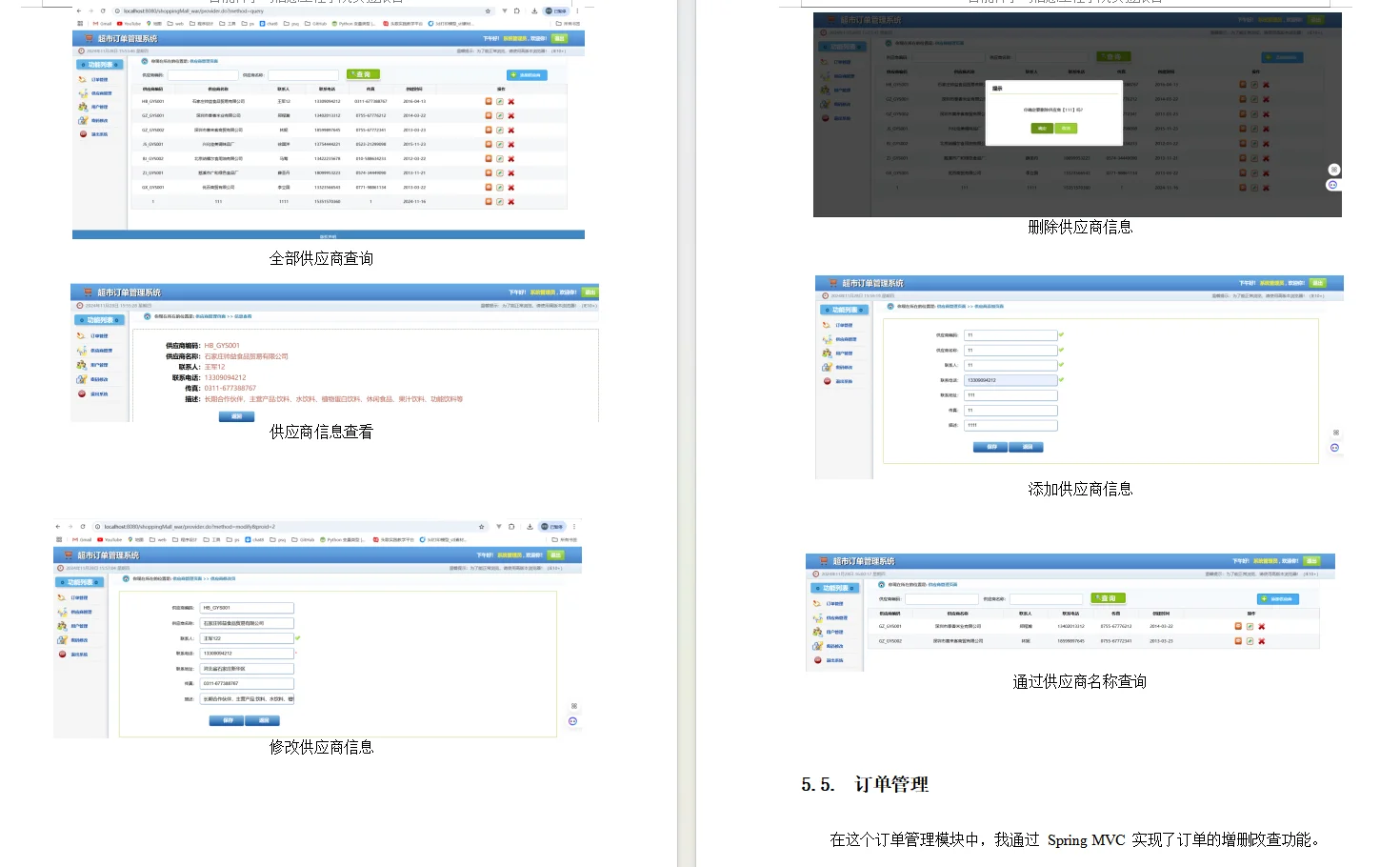Click the blue 添加供应商 button
1400x867 pixels.
(x=527, y=75)
